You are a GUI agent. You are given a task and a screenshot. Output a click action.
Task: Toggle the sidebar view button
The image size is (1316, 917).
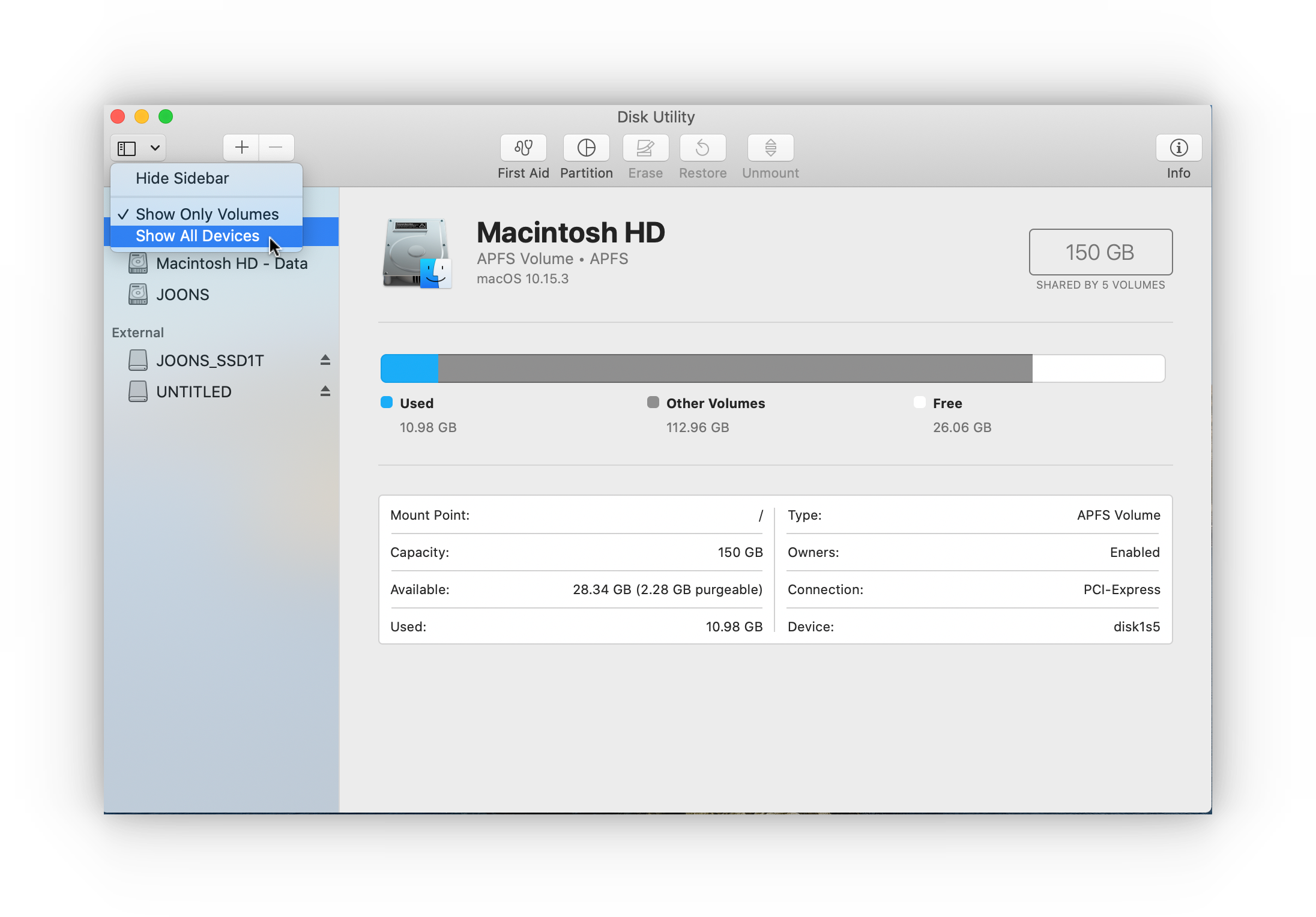pos(127,148)
